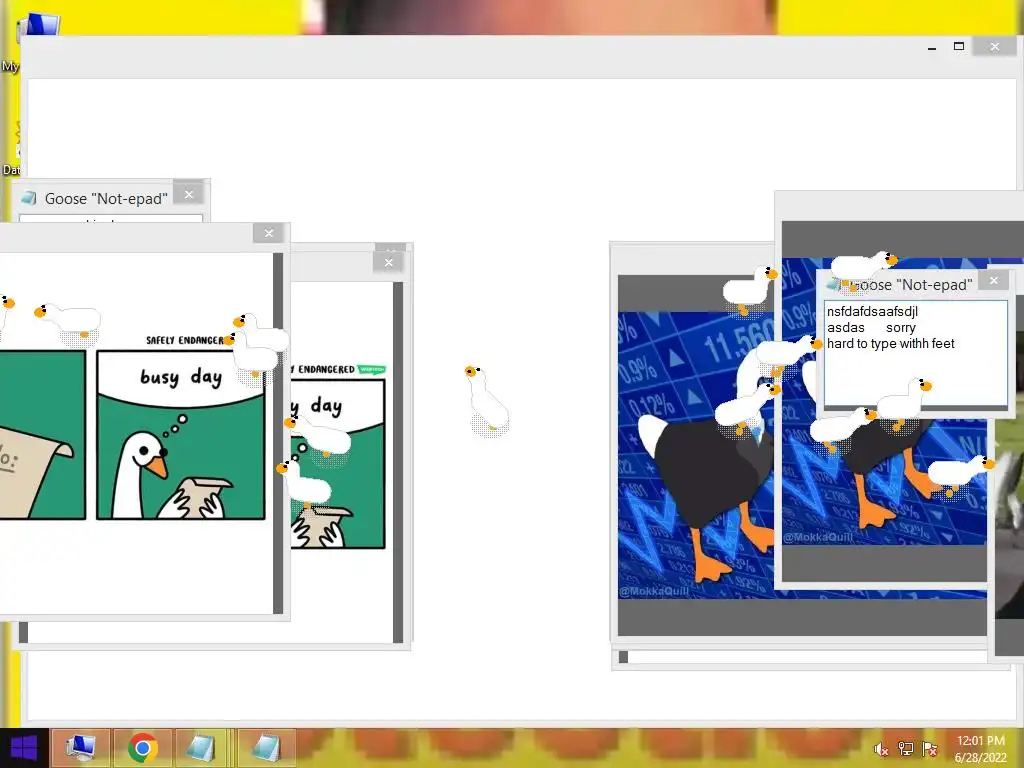Show the calendar from the 12:01 PM clock
This screenshot has height=768, width=1024.
[980, 749]
